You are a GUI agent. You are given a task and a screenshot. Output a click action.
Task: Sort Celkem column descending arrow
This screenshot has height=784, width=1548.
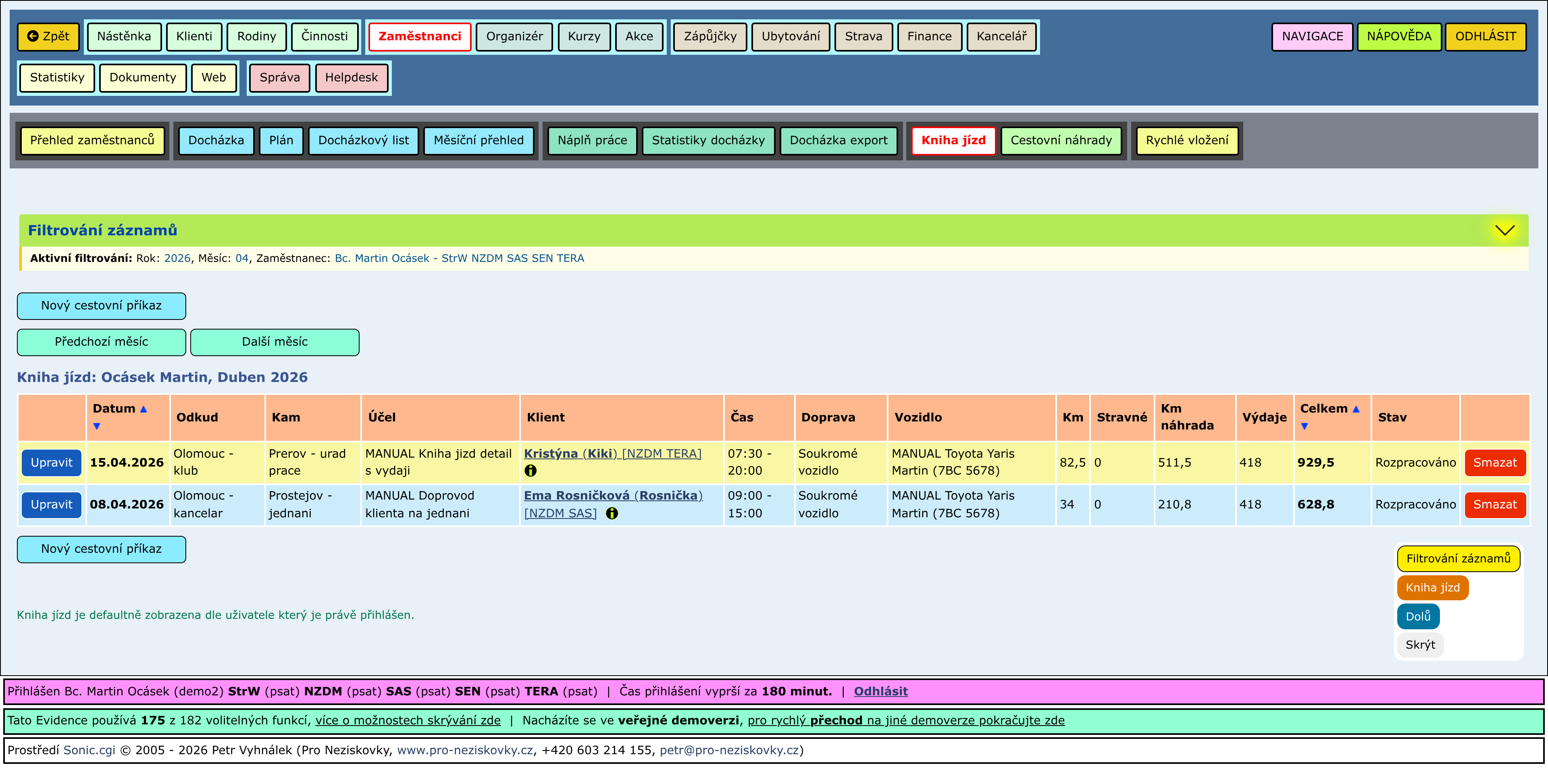[1304, 426]
